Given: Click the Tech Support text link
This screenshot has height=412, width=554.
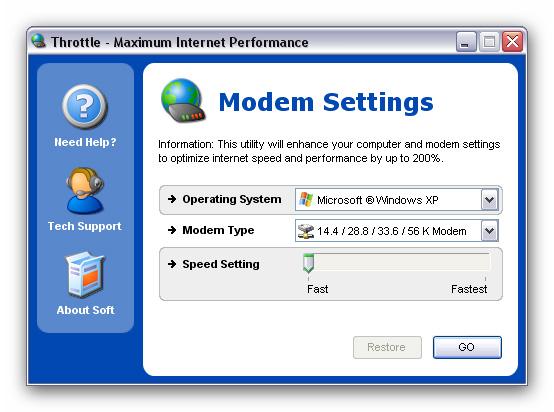Looking at the screenshot, I should click(x=84, y=226).
